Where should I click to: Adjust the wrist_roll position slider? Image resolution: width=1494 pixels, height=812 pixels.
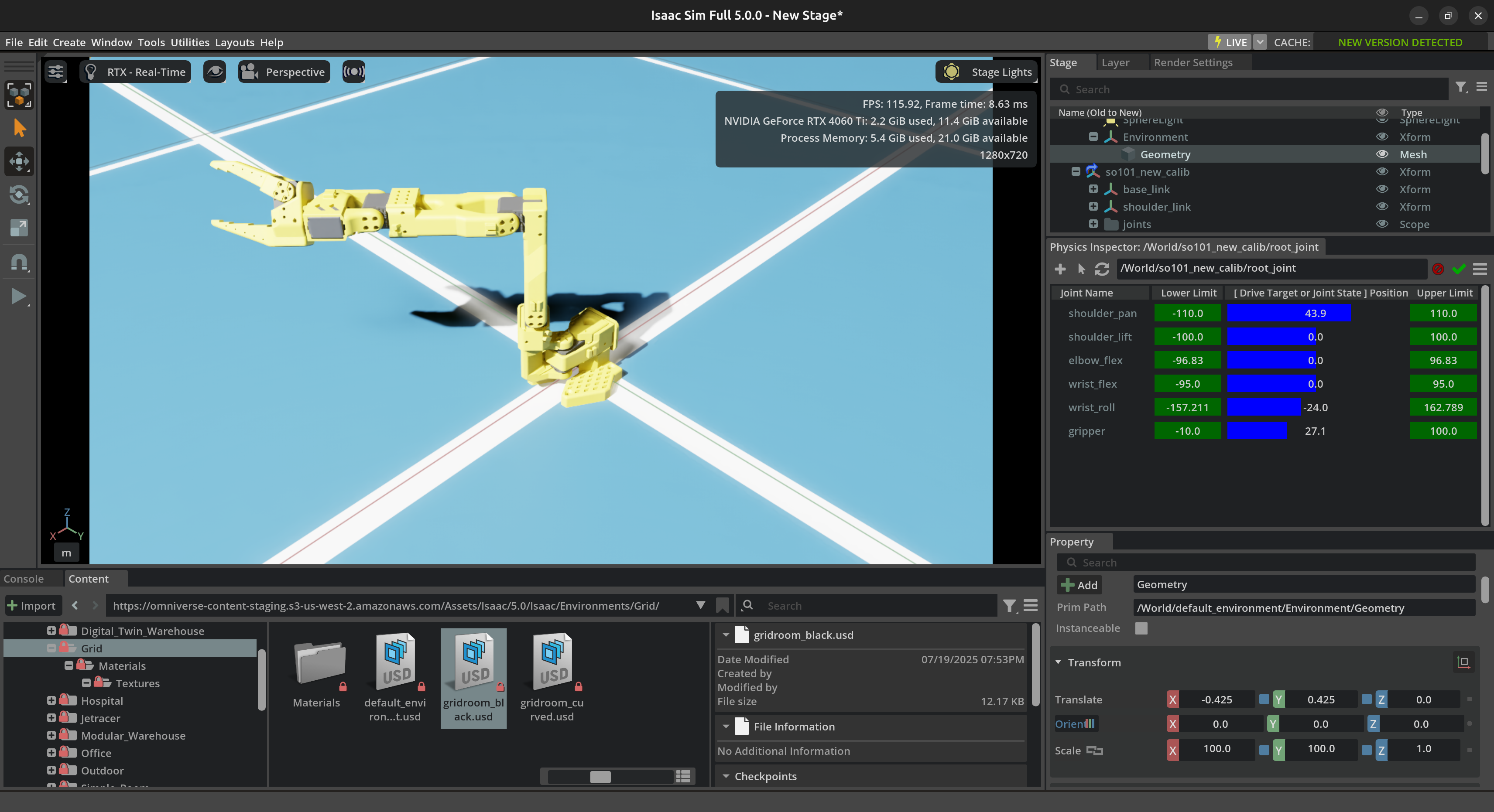(1315, 407)
